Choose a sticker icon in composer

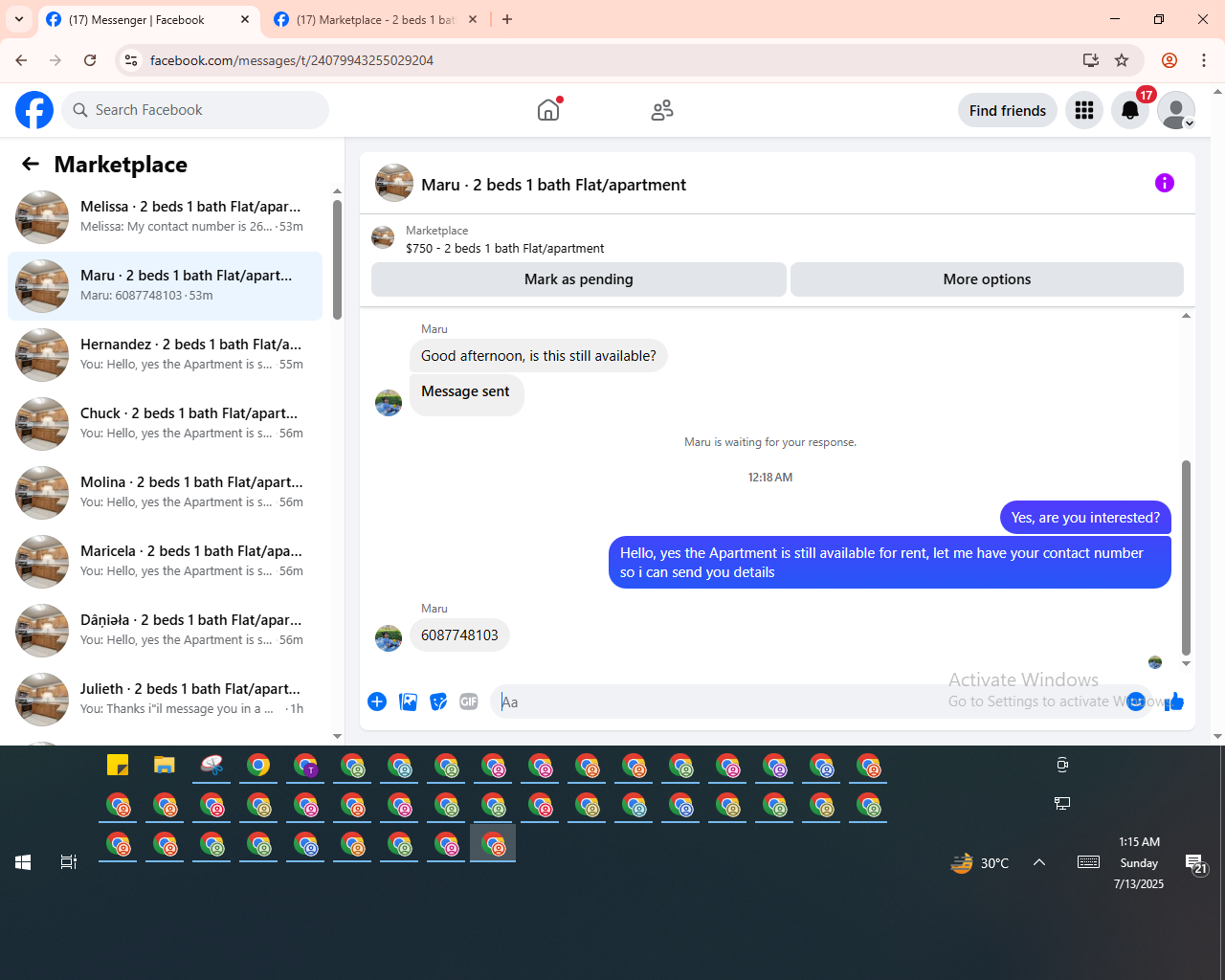pos(438,702)
